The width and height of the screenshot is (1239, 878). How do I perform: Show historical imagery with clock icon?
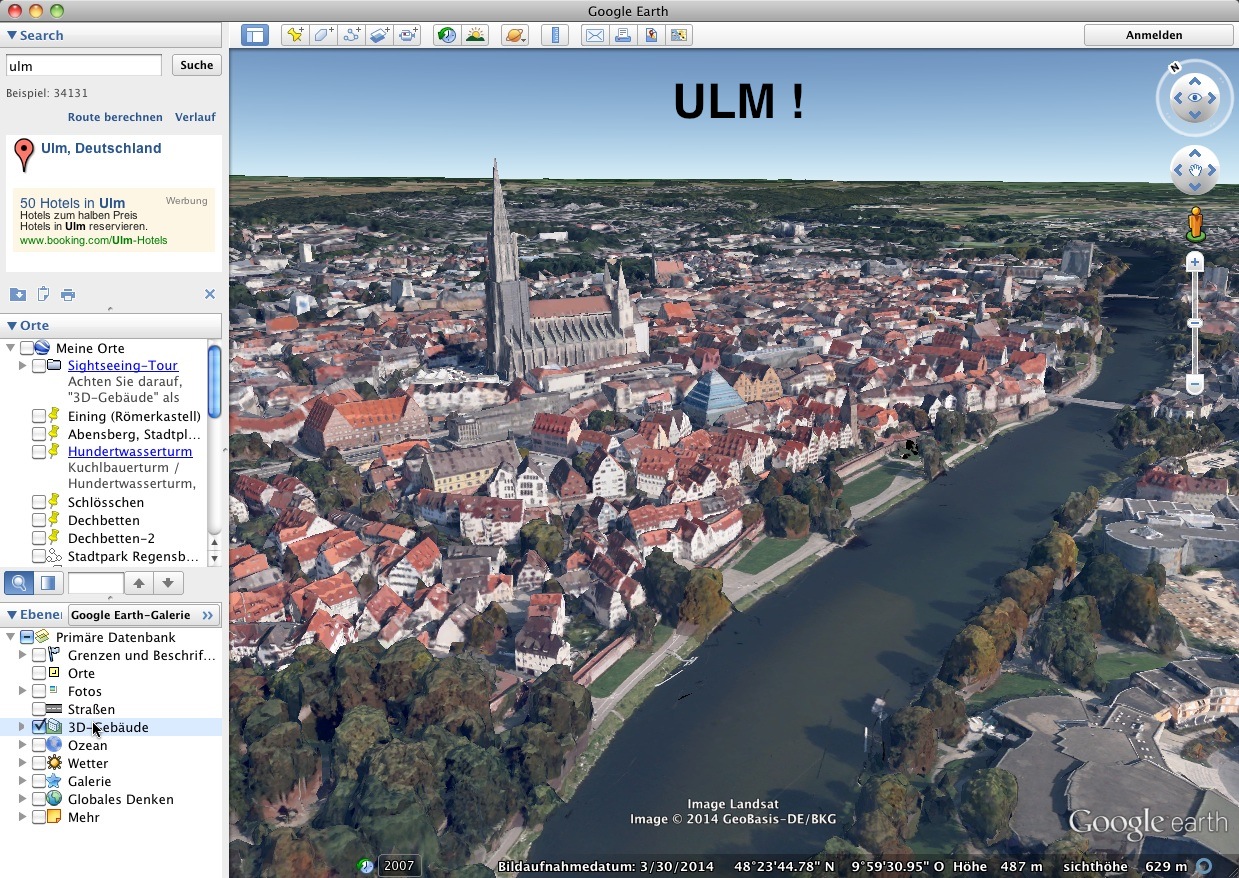point(447,35)
